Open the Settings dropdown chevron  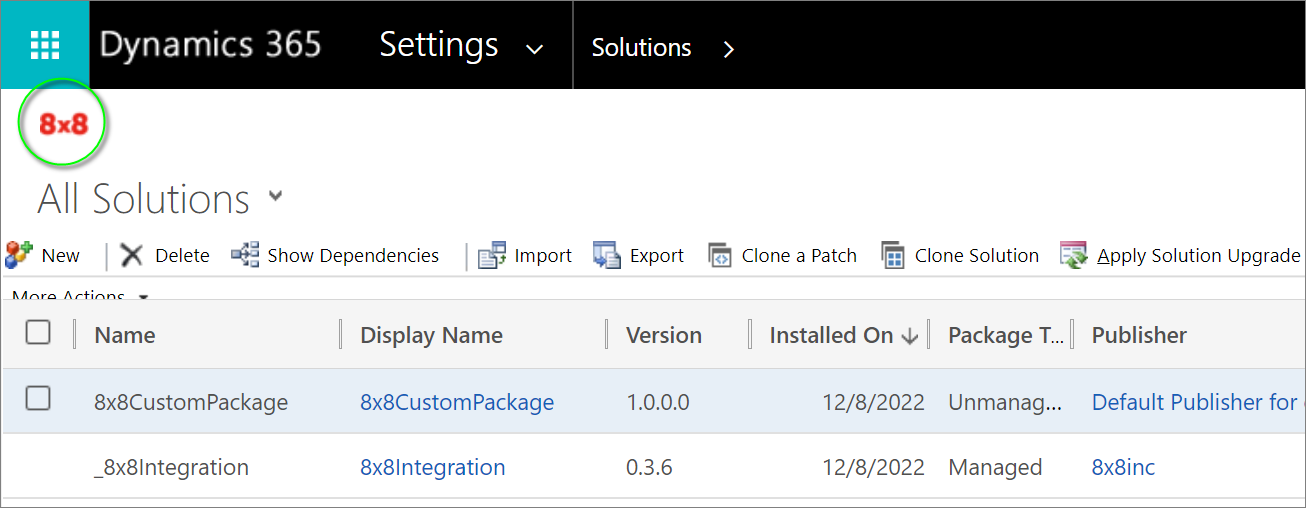tap(535, 49)
